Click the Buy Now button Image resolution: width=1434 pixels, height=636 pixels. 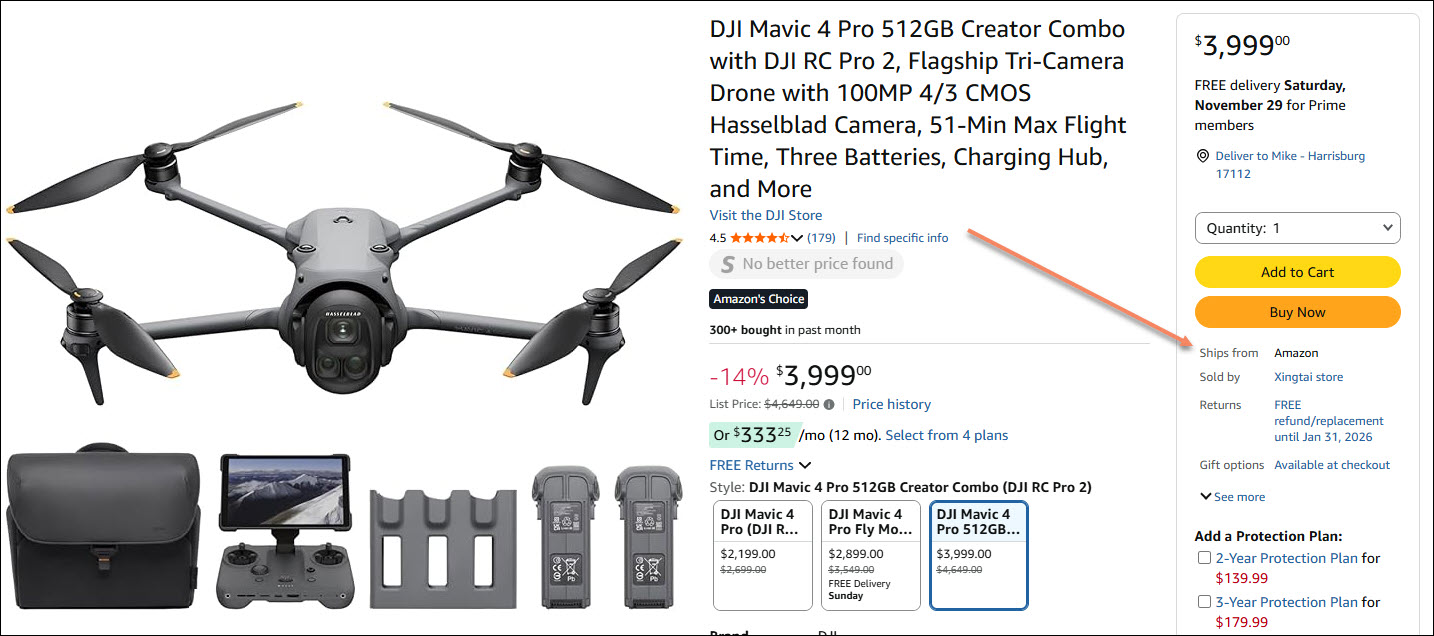coord(1297,312)
